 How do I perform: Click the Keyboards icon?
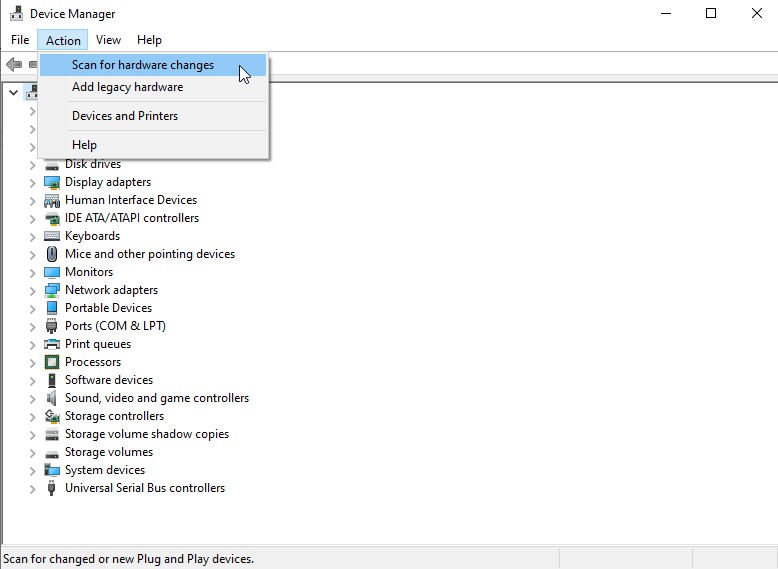[x=52, y=236]
